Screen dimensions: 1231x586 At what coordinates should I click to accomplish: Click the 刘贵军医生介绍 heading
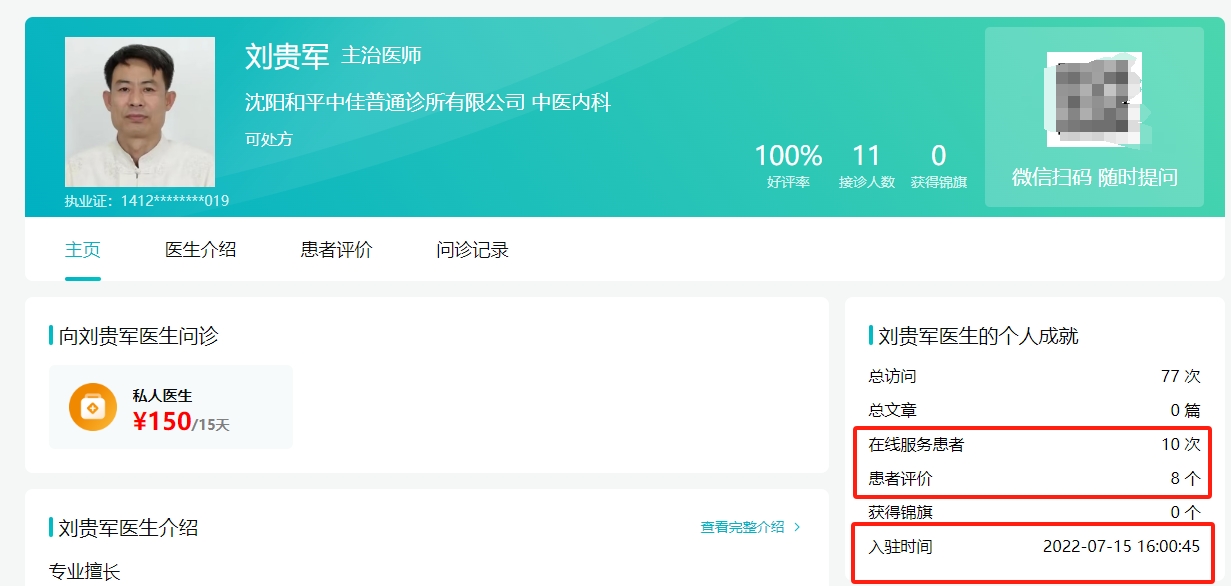click(128, 528)
